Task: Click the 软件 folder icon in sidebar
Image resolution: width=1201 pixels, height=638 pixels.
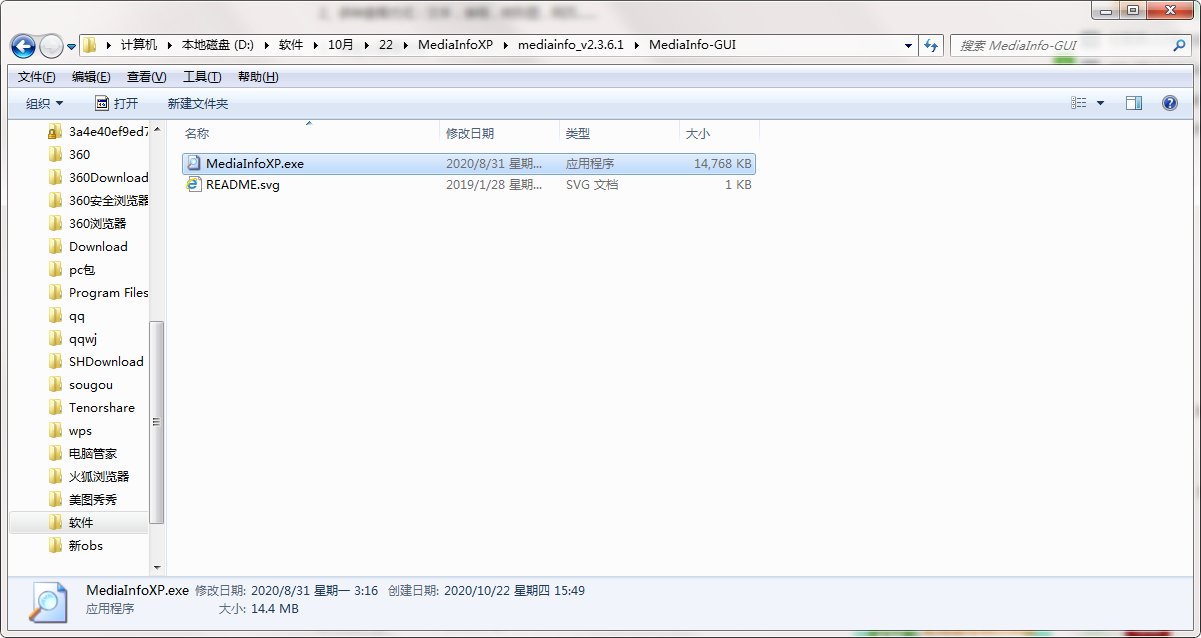Action: point(56,522)
